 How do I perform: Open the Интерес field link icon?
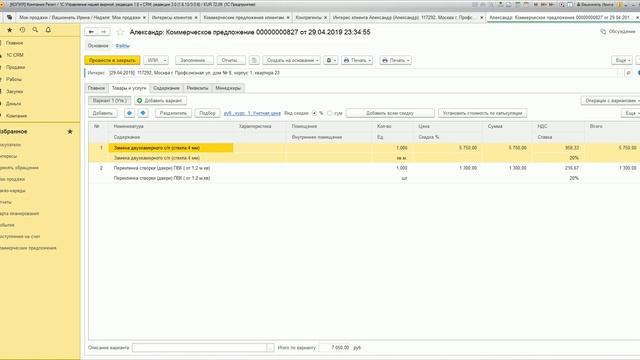pos(629,73)
